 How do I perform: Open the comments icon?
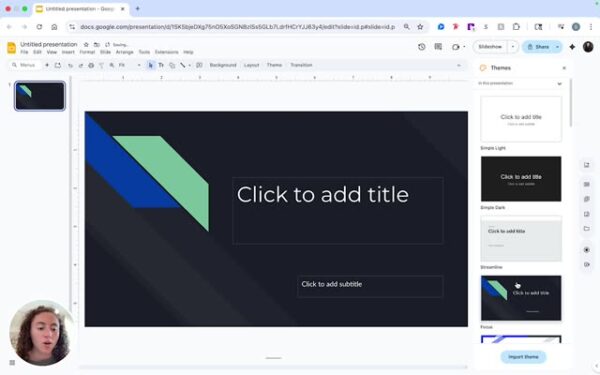(438, 47)
